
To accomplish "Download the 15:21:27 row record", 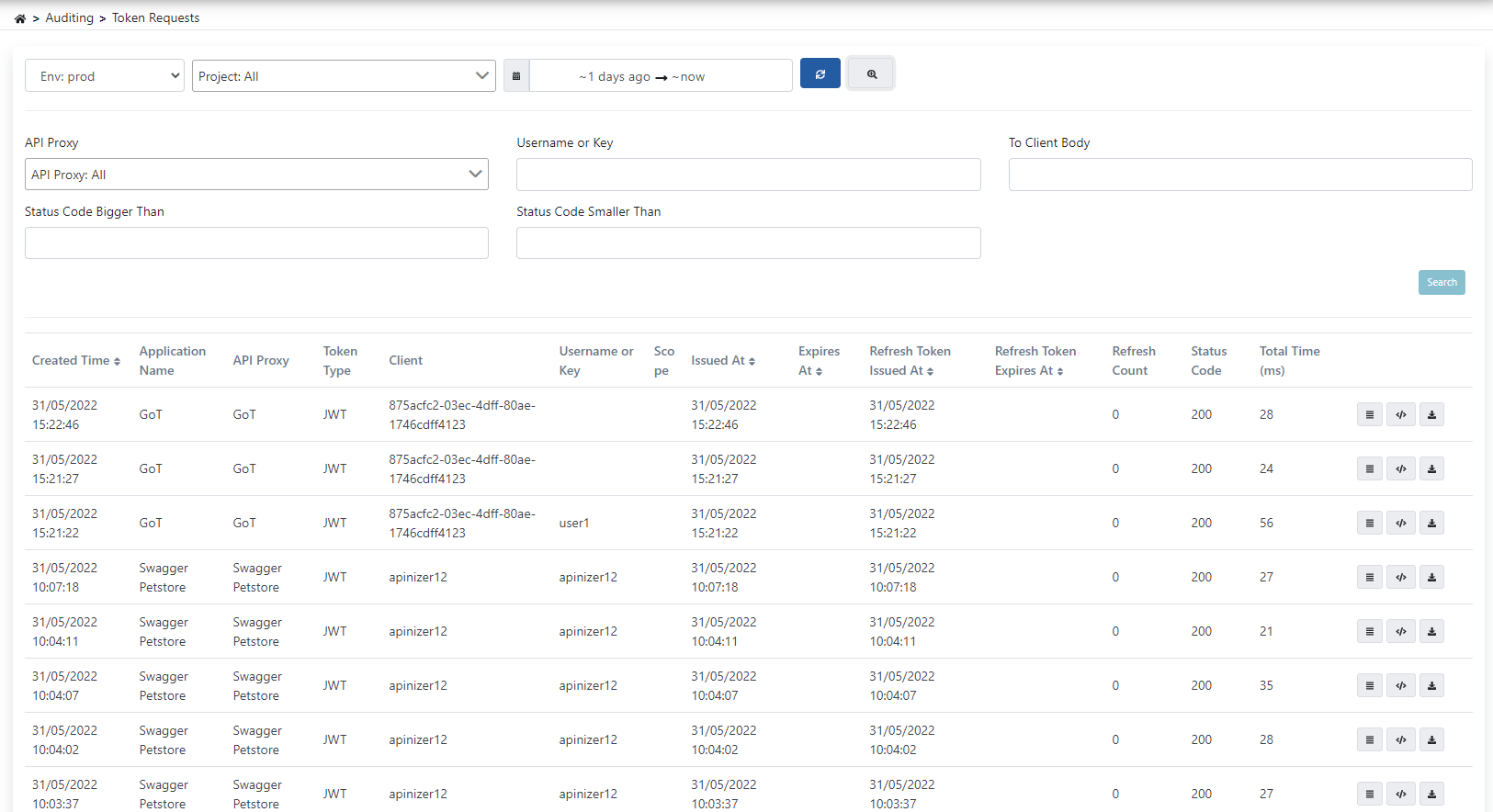I will point(1431,468).
